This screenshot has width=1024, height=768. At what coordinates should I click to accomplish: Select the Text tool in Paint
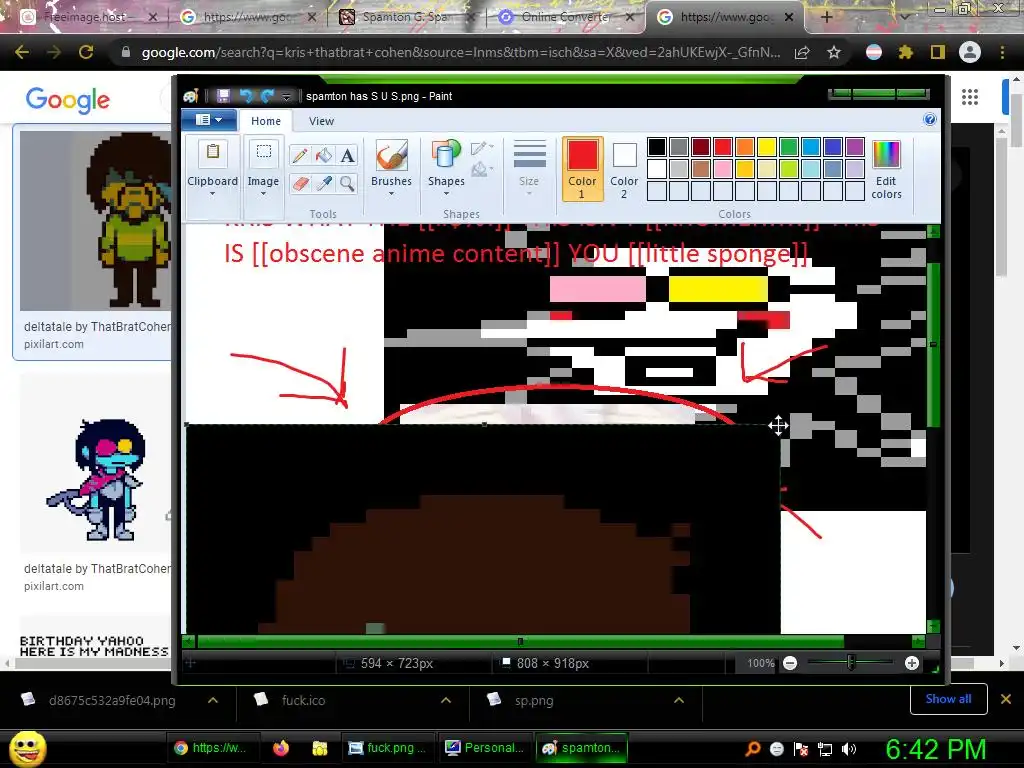(x=347, y=155)
